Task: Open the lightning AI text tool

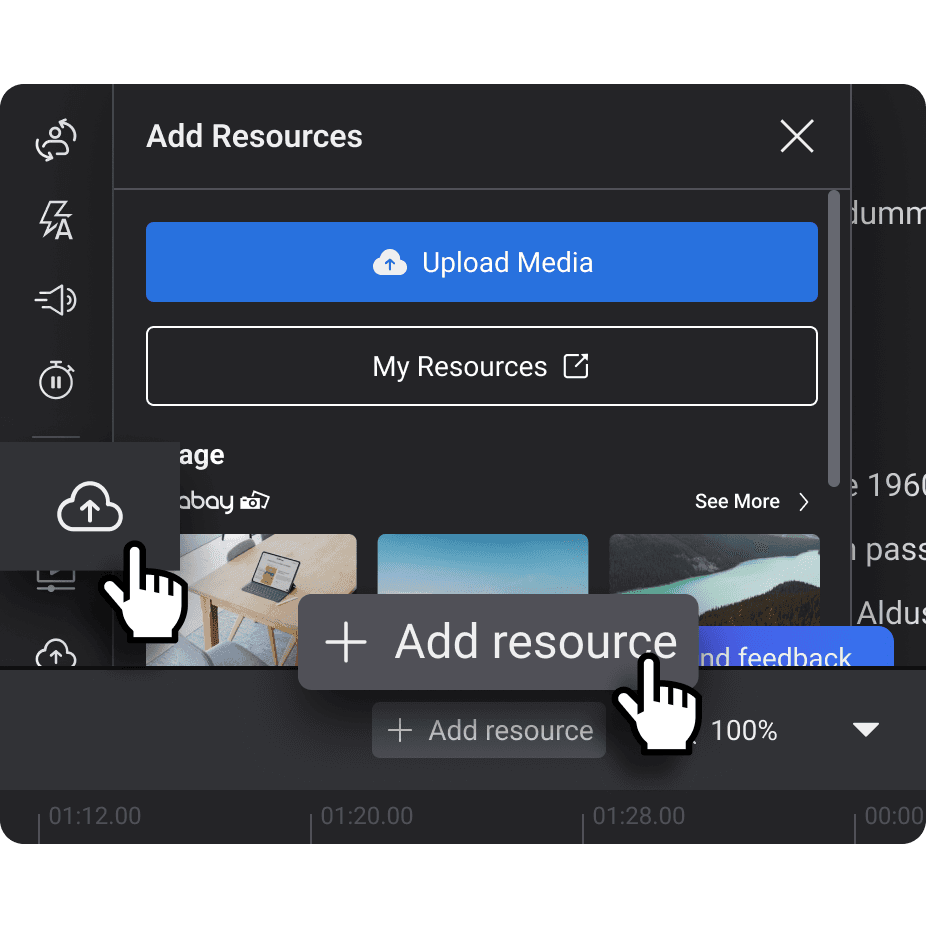Action: [x=56, y=220]
